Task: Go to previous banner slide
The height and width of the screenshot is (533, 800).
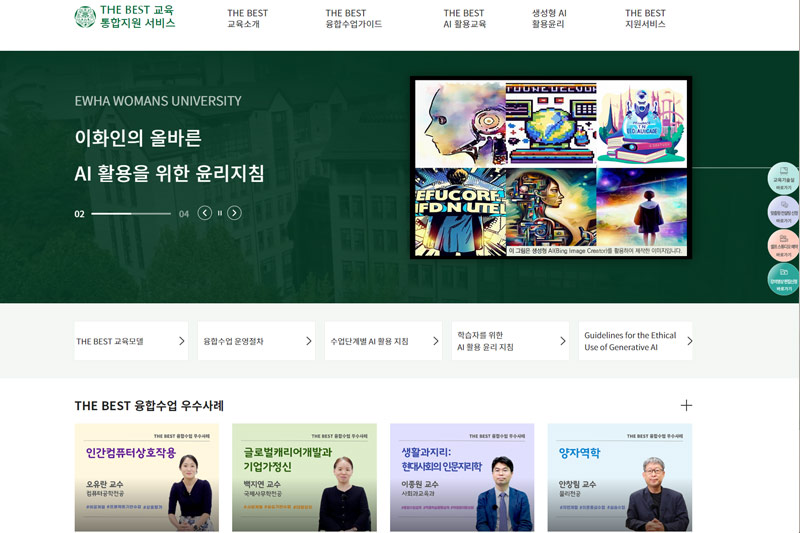Action: 205,213
